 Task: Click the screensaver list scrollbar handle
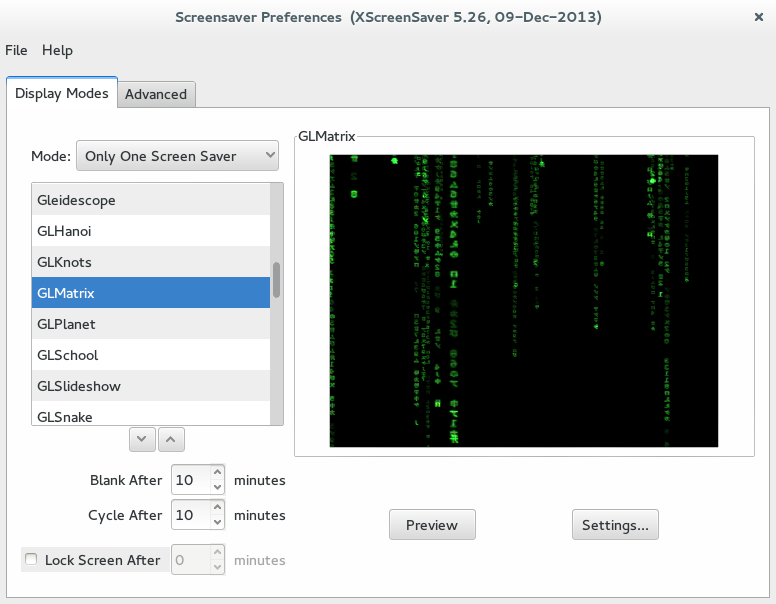[277, 280]
